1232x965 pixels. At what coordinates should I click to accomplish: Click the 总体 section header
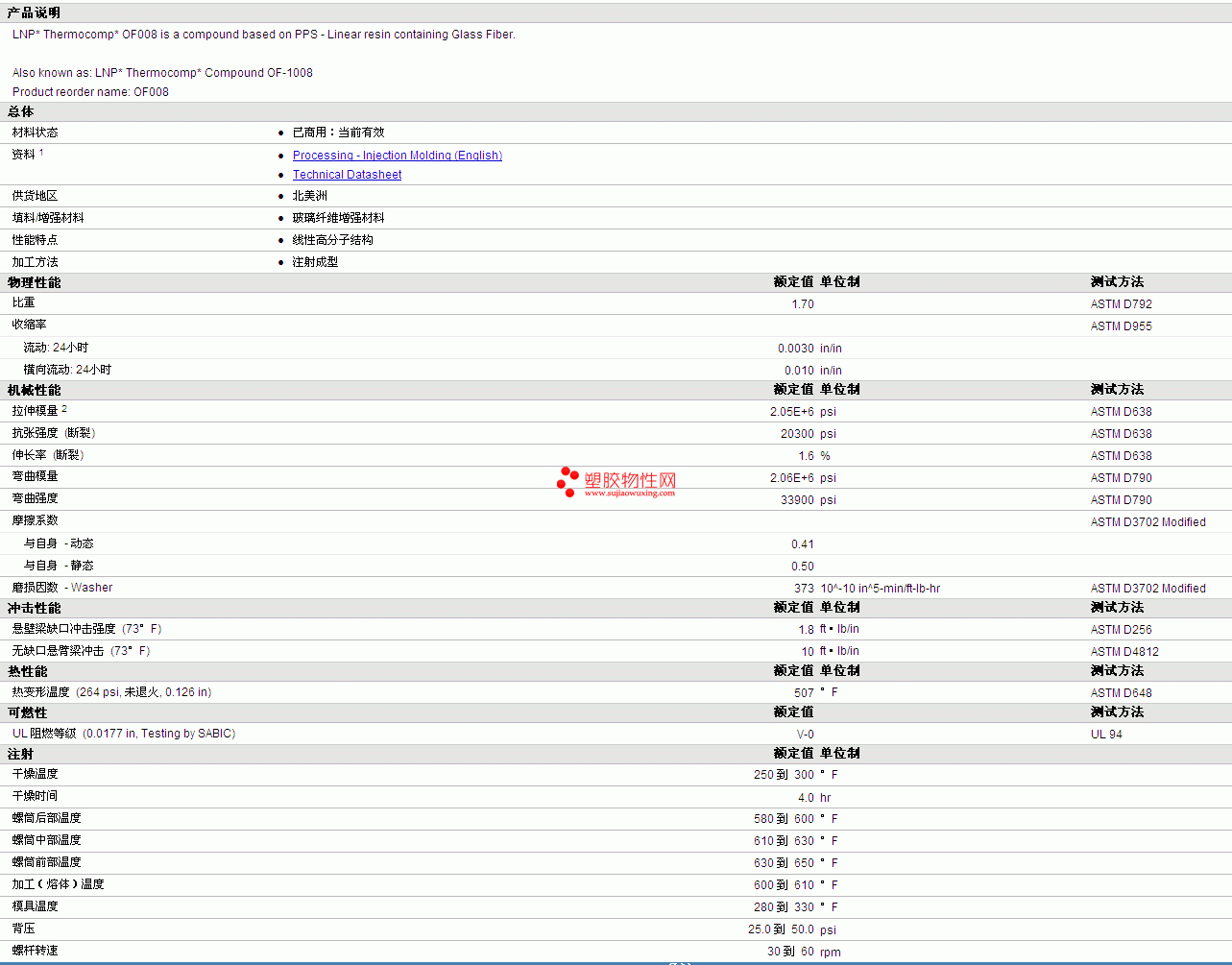[20, 111]
